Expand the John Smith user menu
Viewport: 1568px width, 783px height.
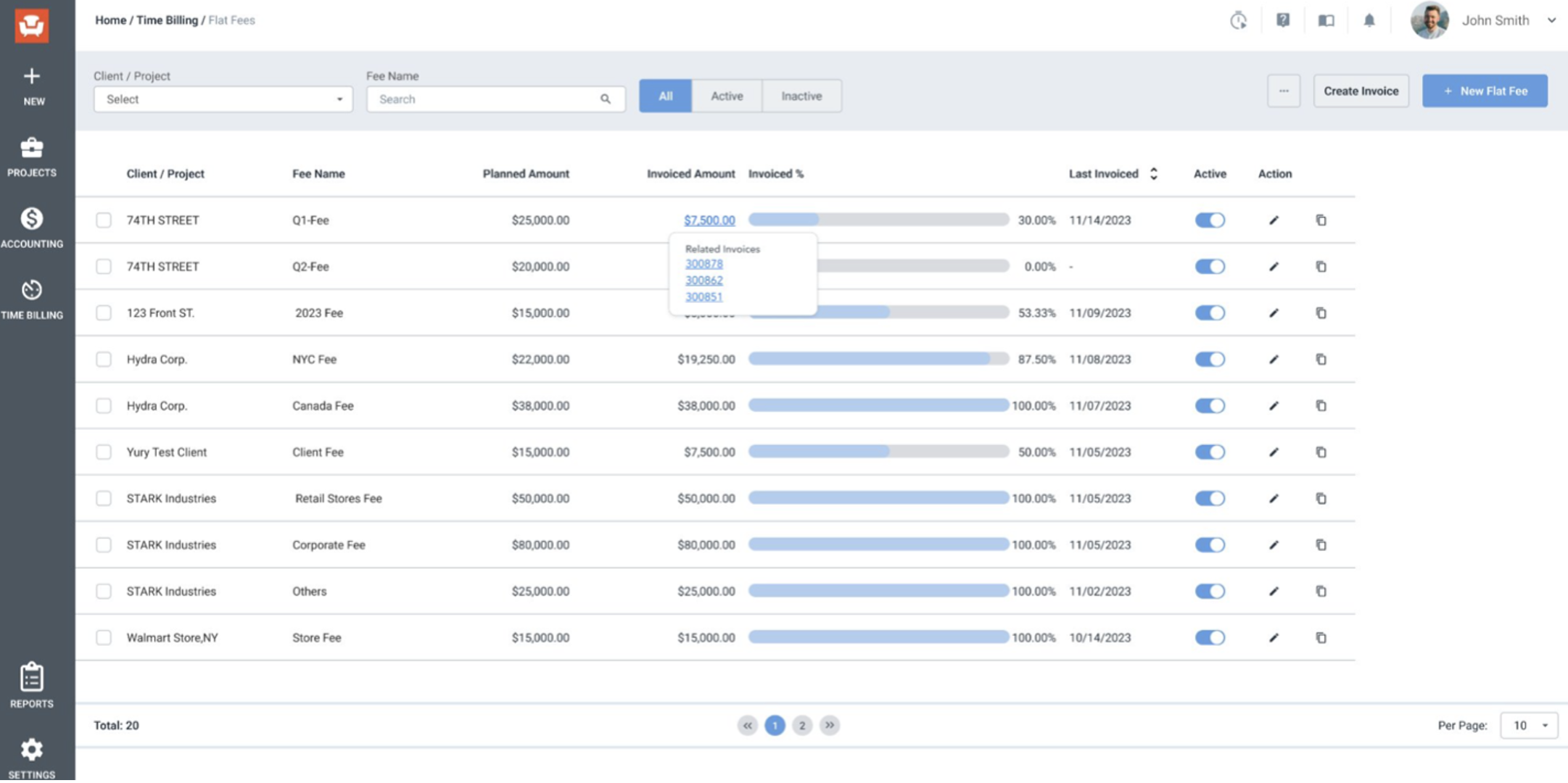coord(1551,20)
